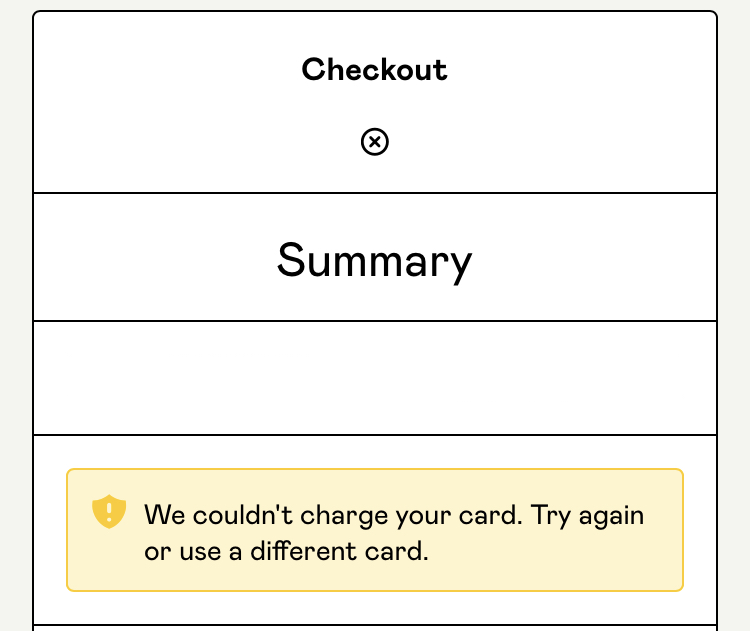Close the Checkout dialog with the X icon
Image resolution: width=750 pixels, height=631 pixels.
[x=375, y=142]
